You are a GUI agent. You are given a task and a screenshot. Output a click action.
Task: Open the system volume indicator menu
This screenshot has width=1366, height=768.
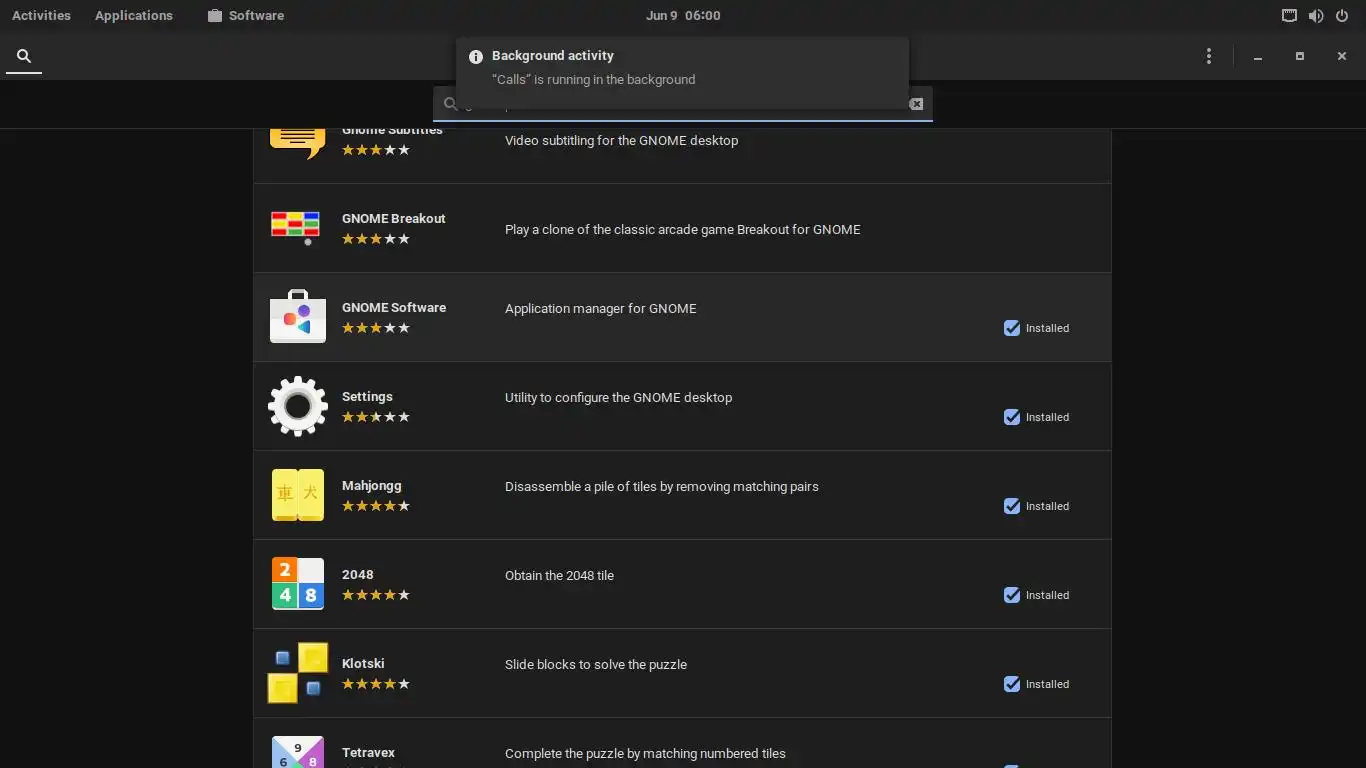pyautogui.click(x=1316, y=16)
